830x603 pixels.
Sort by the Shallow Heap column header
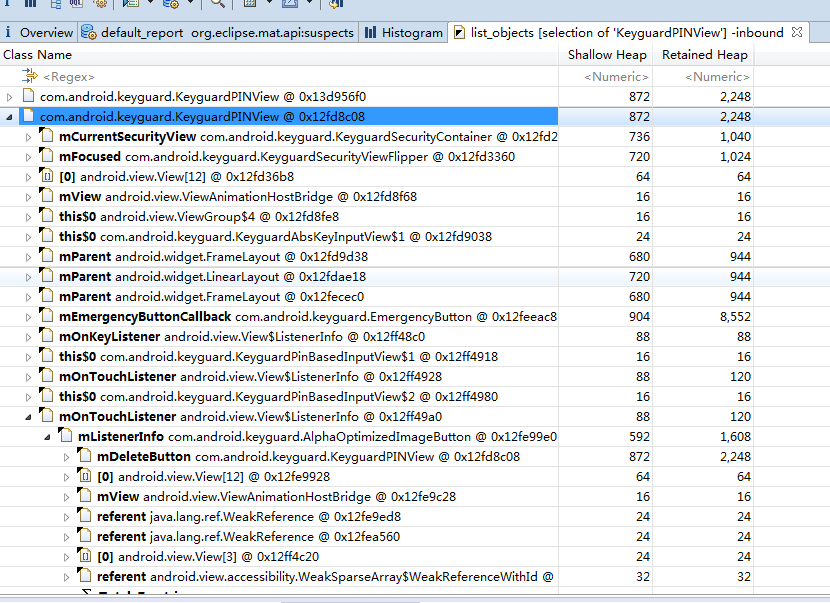[606, 55]
